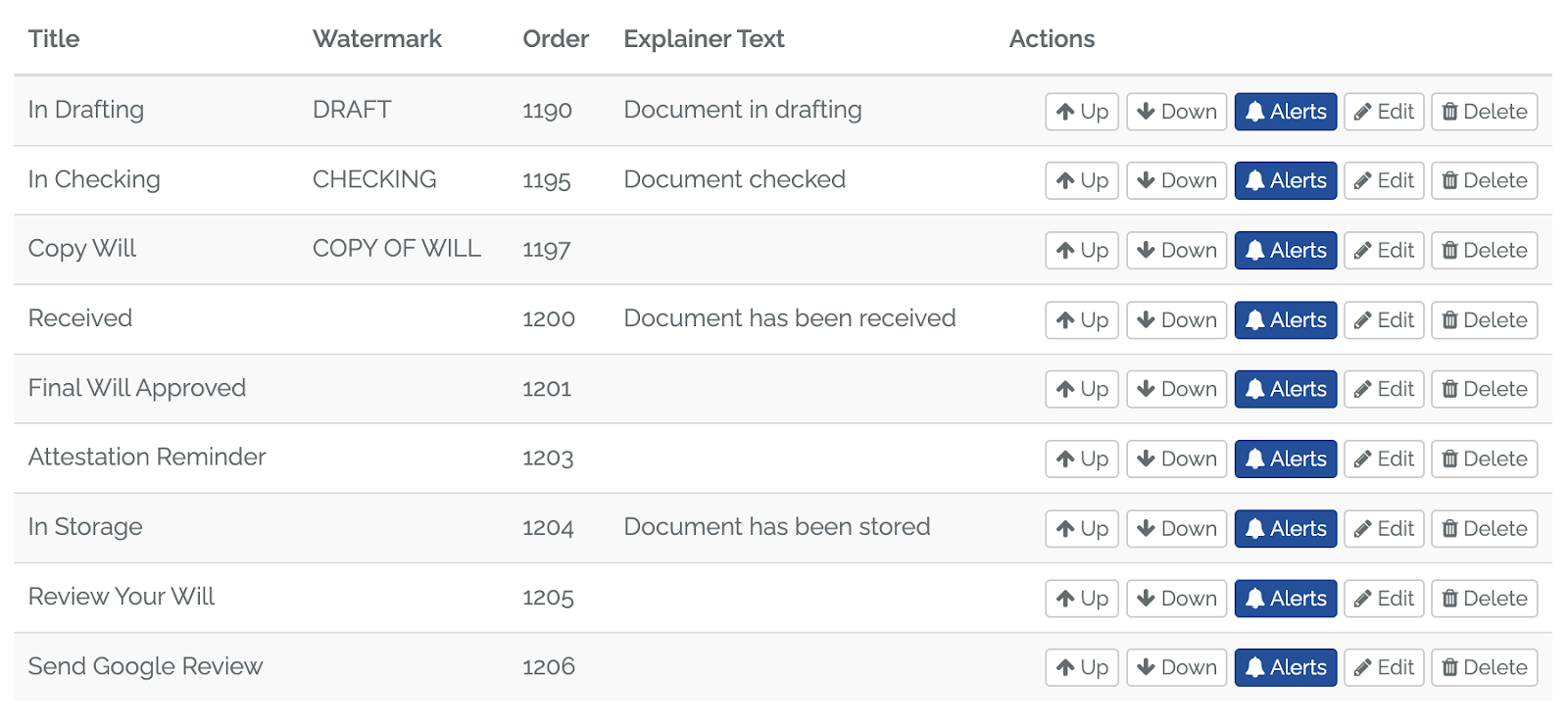Click the Title column header

[54, 39]
